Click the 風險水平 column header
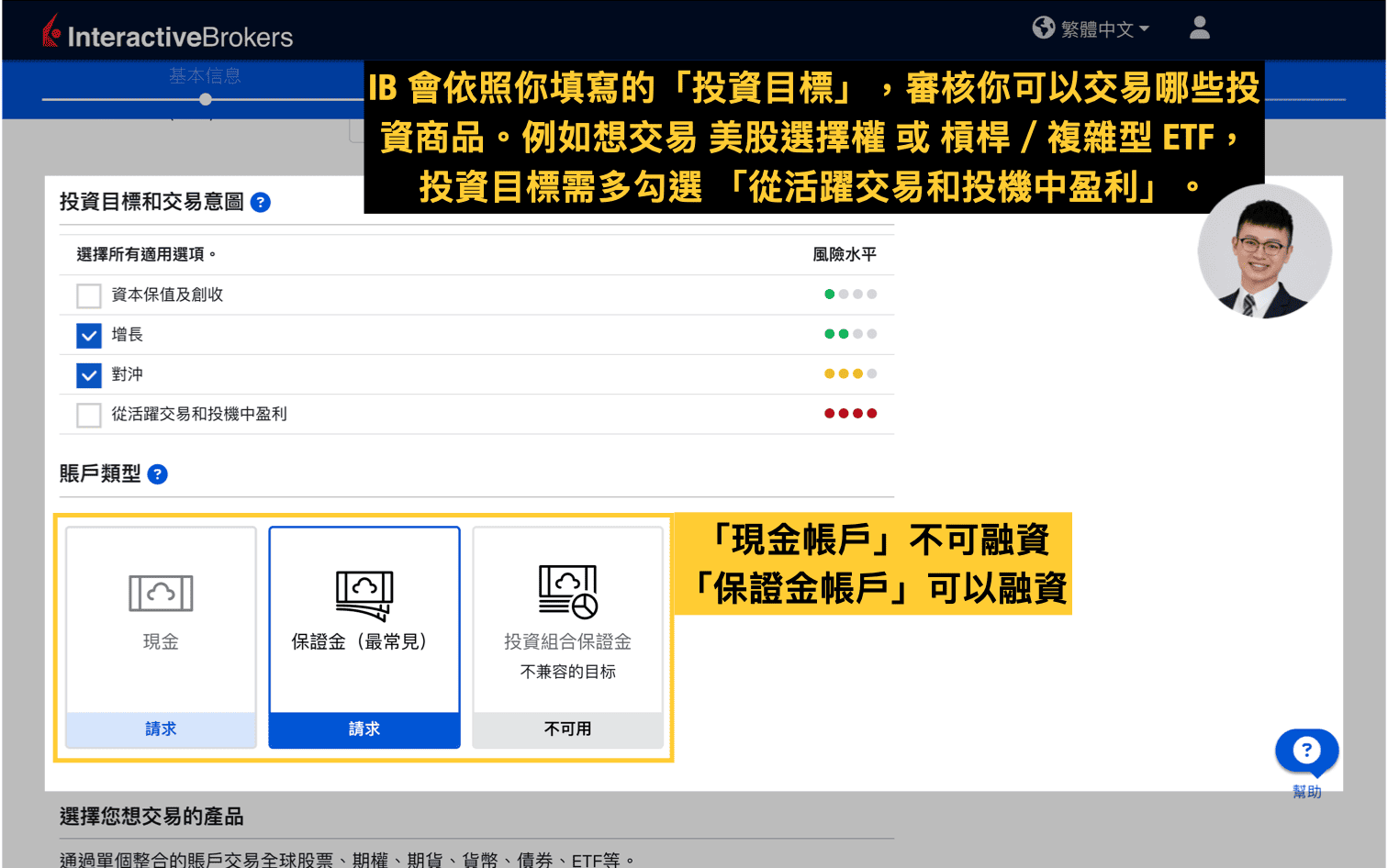This screenshot has width=1388, height=868. pyautogui.click(x=845, y=254)
